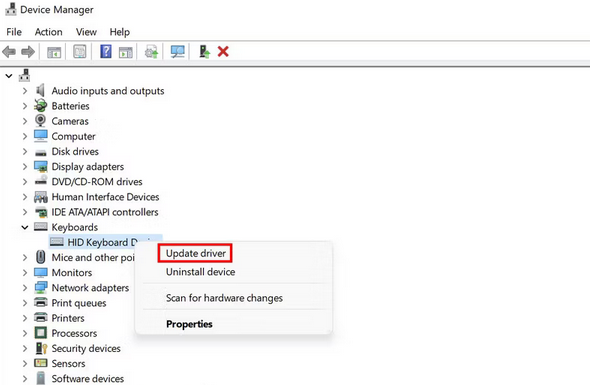Open the Help menu
Image resolution: width=590 pixels, height=385 pixels.
[120, 32]
